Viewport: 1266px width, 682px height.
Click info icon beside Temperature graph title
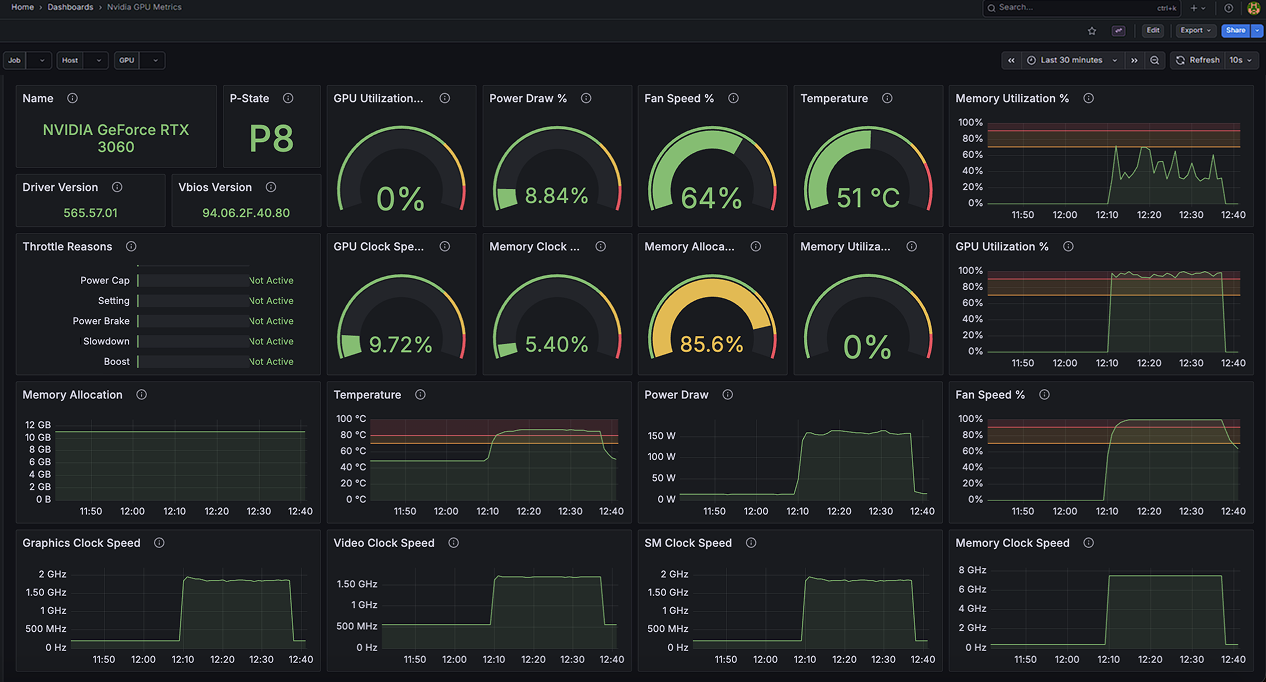pos(420,395)
